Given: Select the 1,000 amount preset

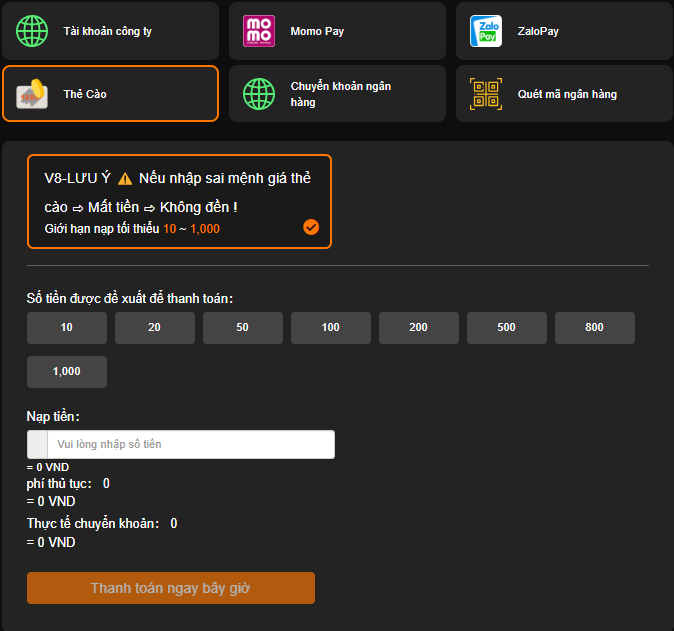Looking at the screenshot, I should click(67, 372).
